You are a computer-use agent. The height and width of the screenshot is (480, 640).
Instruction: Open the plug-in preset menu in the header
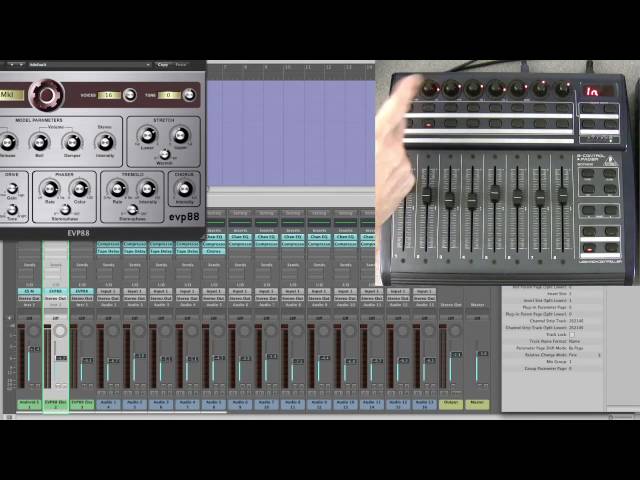(89, 65)
